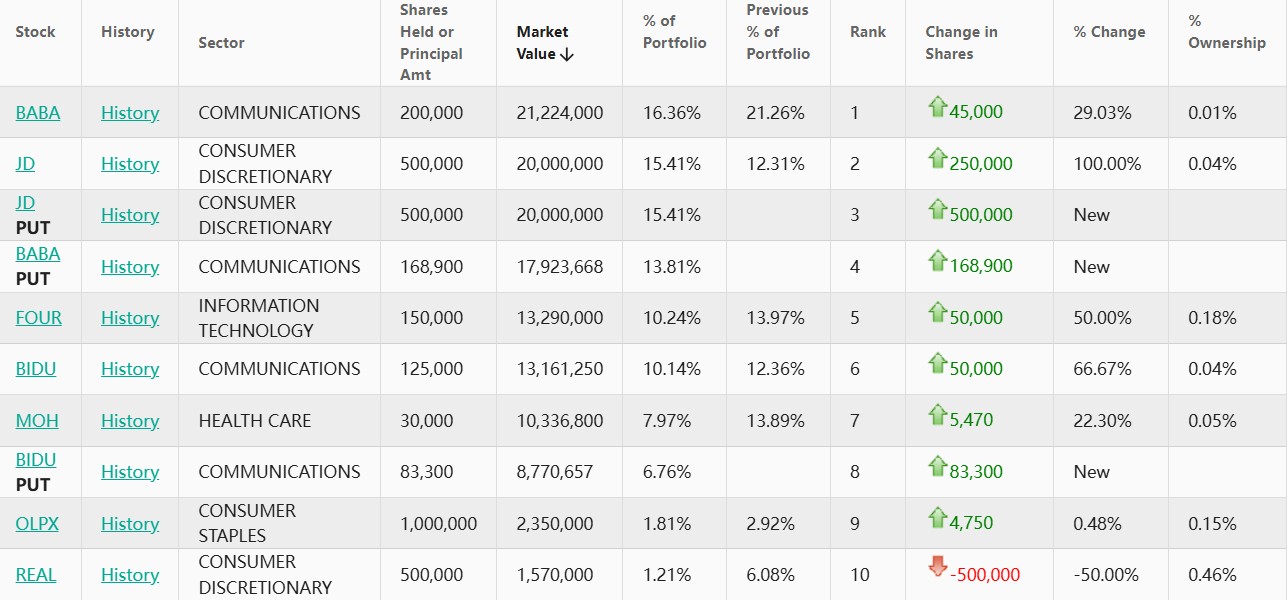Click the green arrow beside 4,750
The image size is (1287, 600).
coord(937,517)
